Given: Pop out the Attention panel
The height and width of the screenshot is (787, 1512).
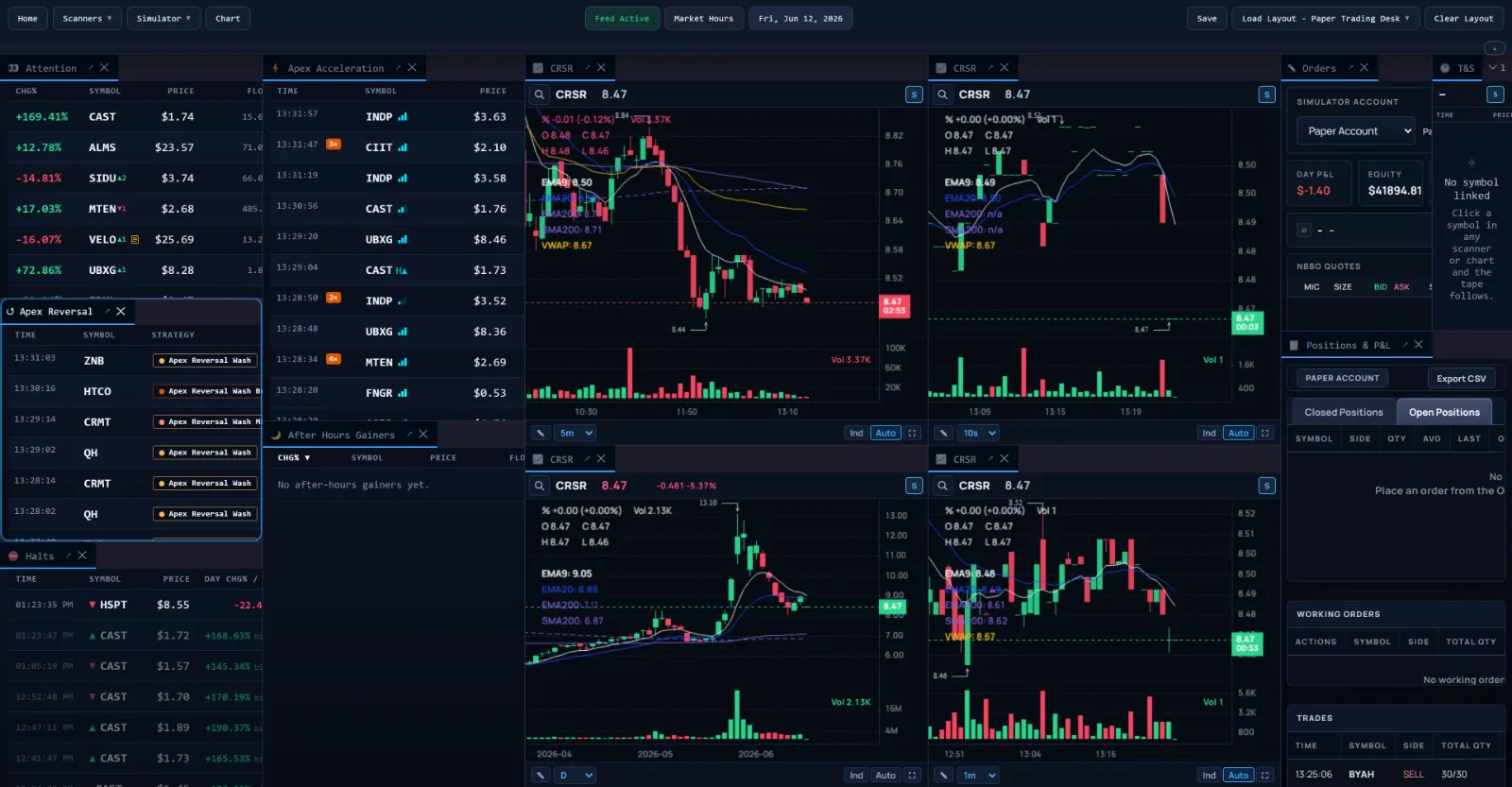Looking at the screenshot, I should (x=91, y=68).
